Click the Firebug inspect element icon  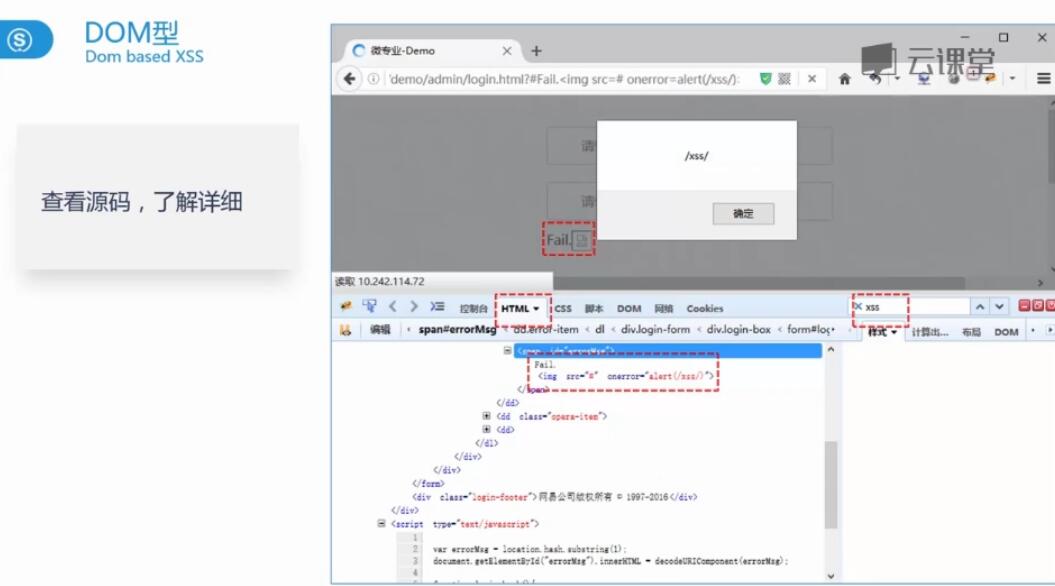(370, 307)
